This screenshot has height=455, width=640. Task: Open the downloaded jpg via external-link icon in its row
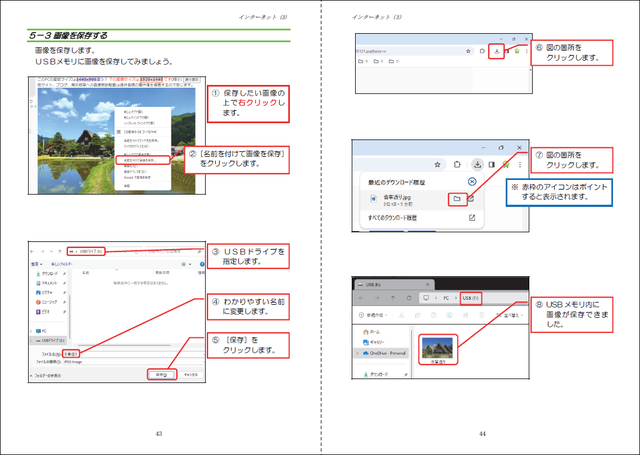click(471, 199)
